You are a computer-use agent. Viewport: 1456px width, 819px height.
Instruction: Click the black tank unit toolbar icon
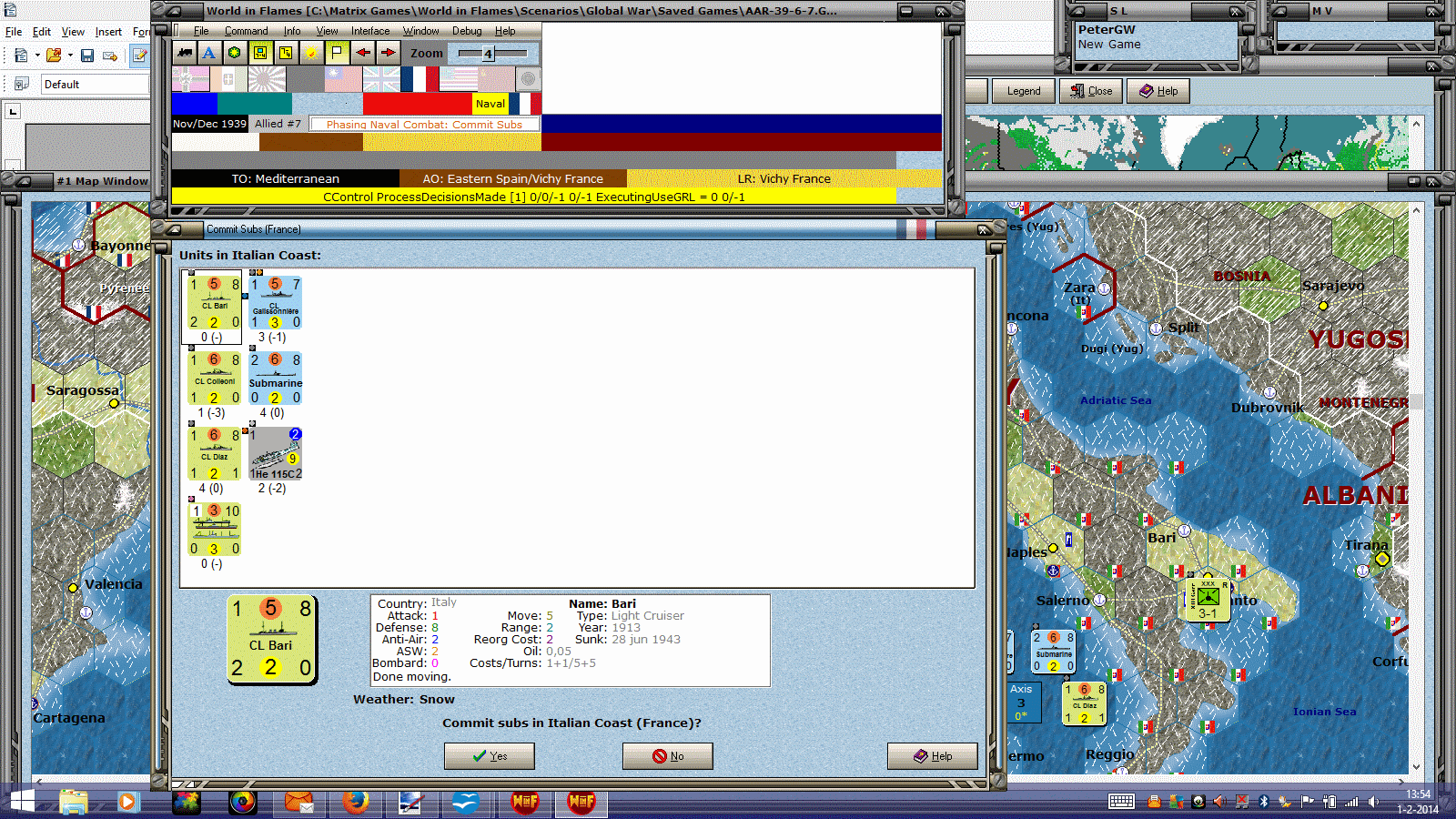point(185,53)
